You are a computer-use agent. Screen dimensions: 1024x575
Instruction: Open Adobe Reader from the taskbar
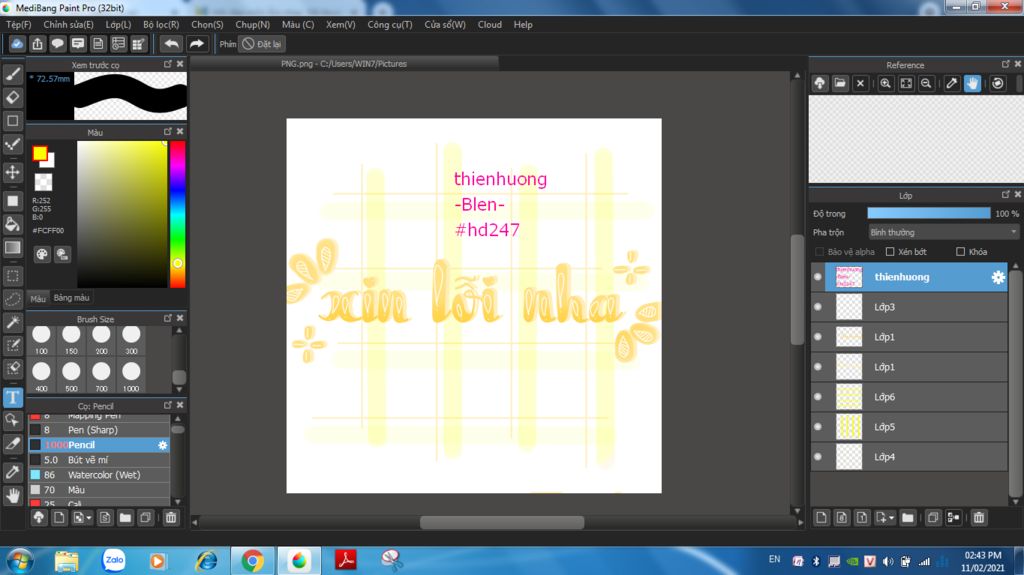(x=345, y=560)
